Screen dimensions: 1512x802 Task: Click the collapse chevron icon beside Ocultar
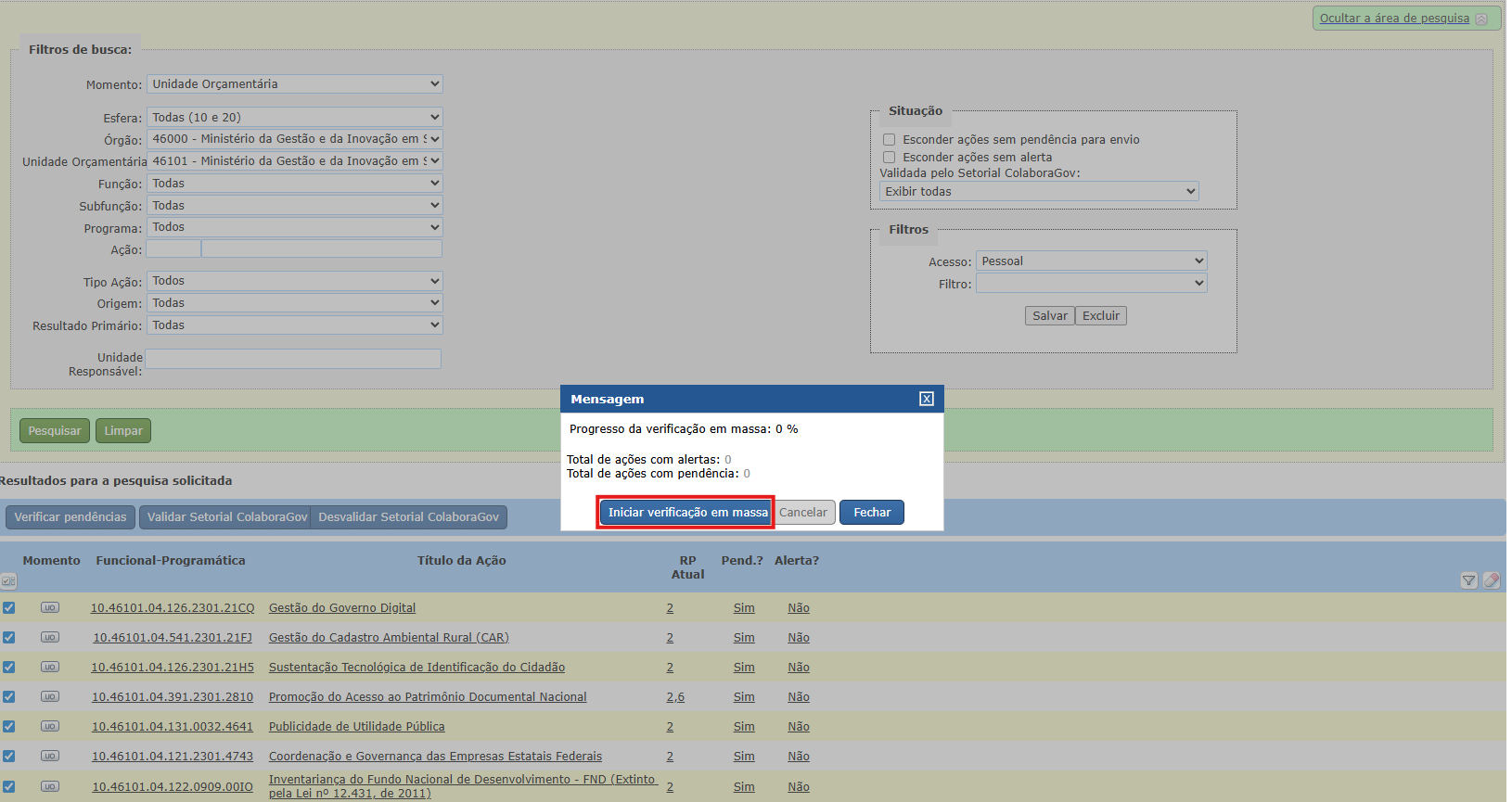pos(1481,19)
